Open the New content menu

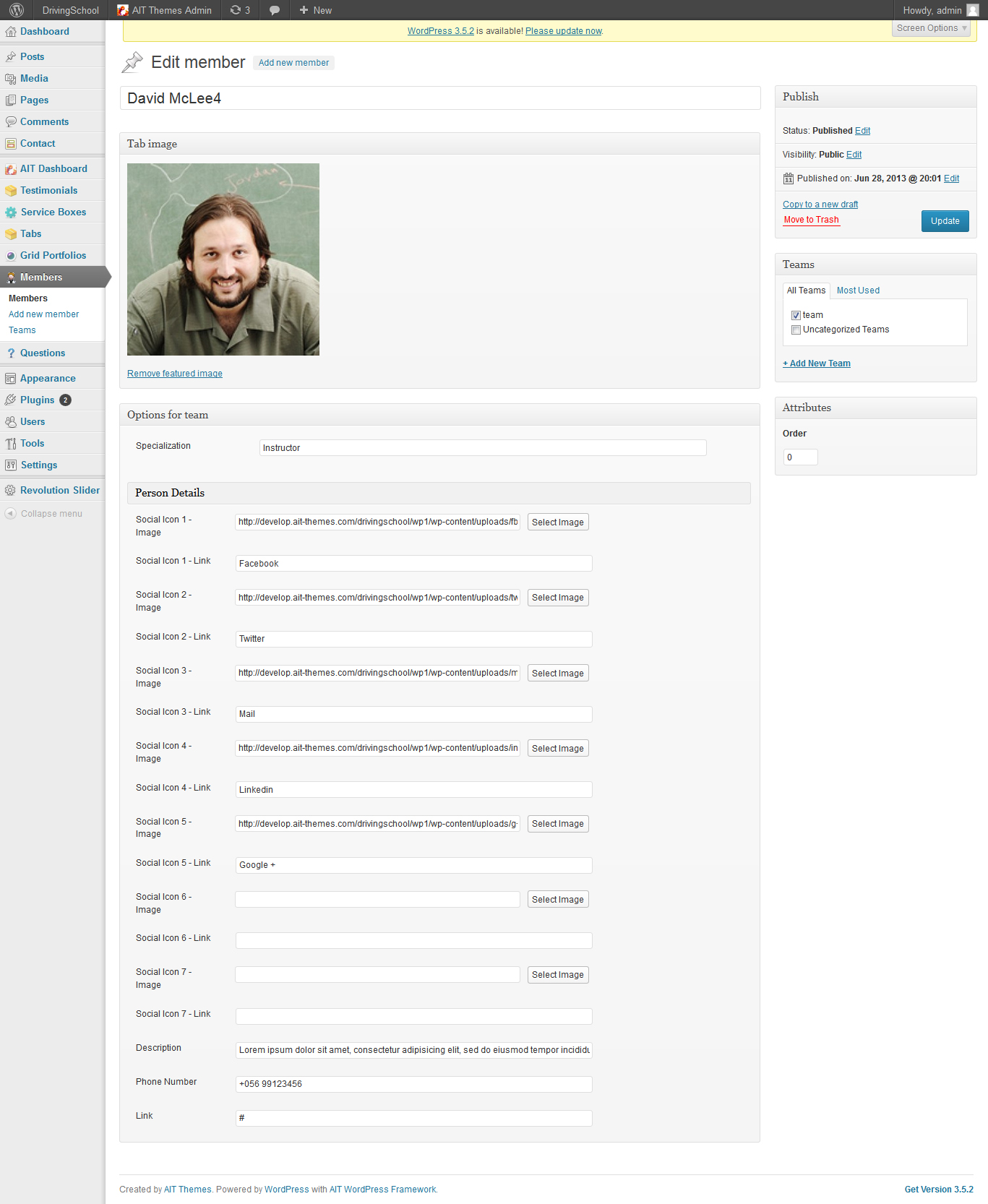point(316,10)
